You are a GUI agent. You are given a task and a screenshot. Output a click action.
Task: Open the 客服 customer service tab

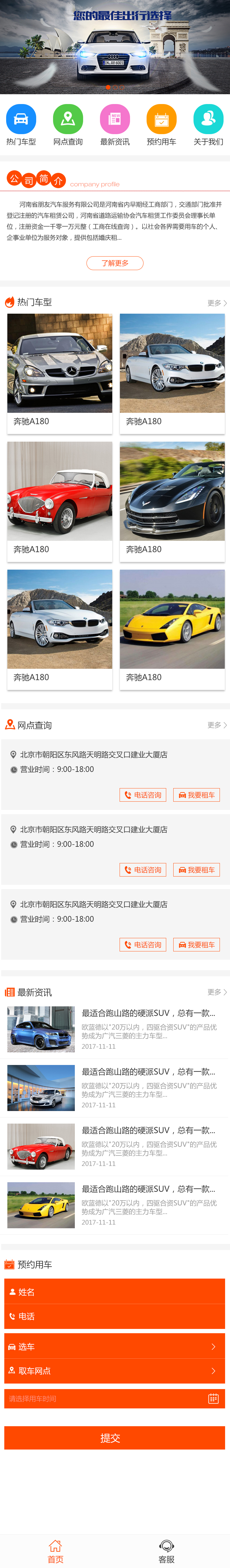pos(167,1550)
